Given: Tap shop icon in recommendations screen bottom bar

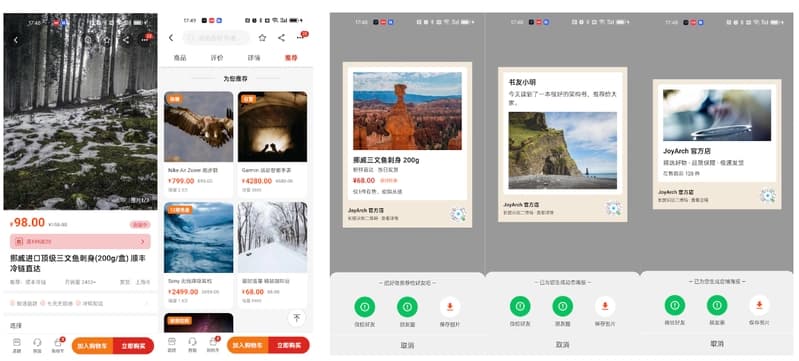Looking at the screenshot, I should tap(172, 344).
